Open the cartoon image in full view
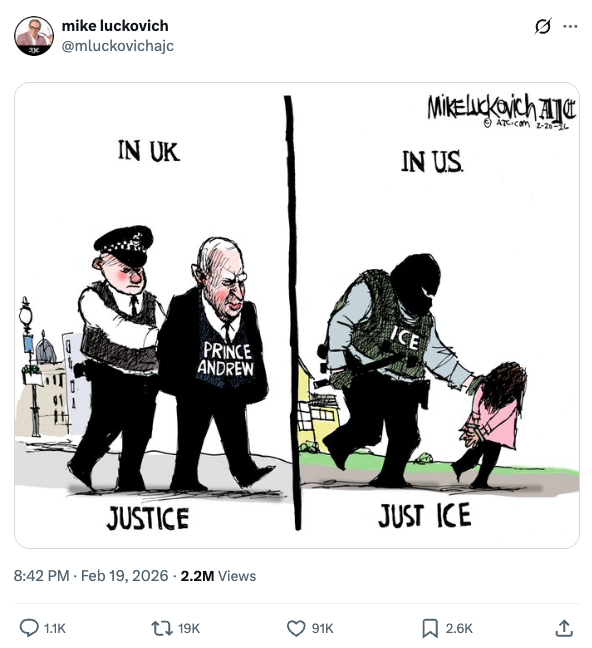Image resolution: width=592 pixels, height=648 pixels. 297,315
